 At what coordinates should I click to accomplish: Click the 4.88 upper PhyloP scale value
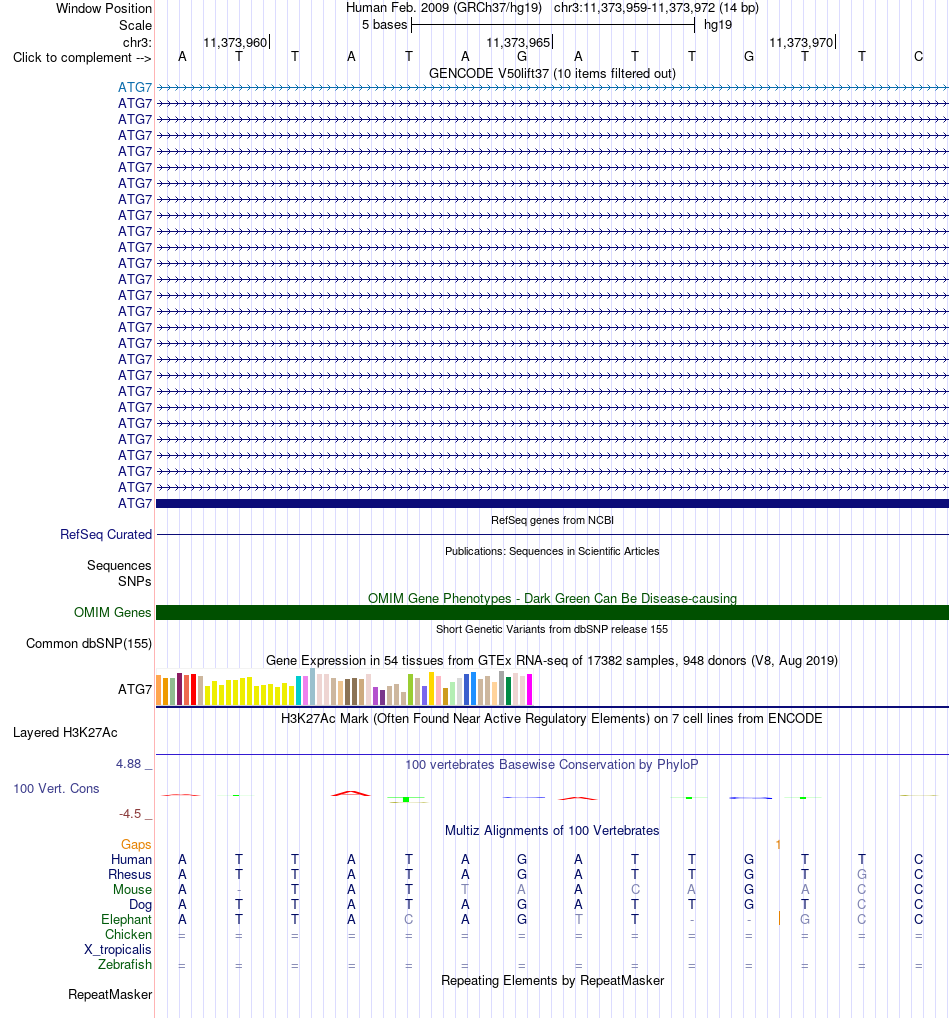click(x=129, y=764)
